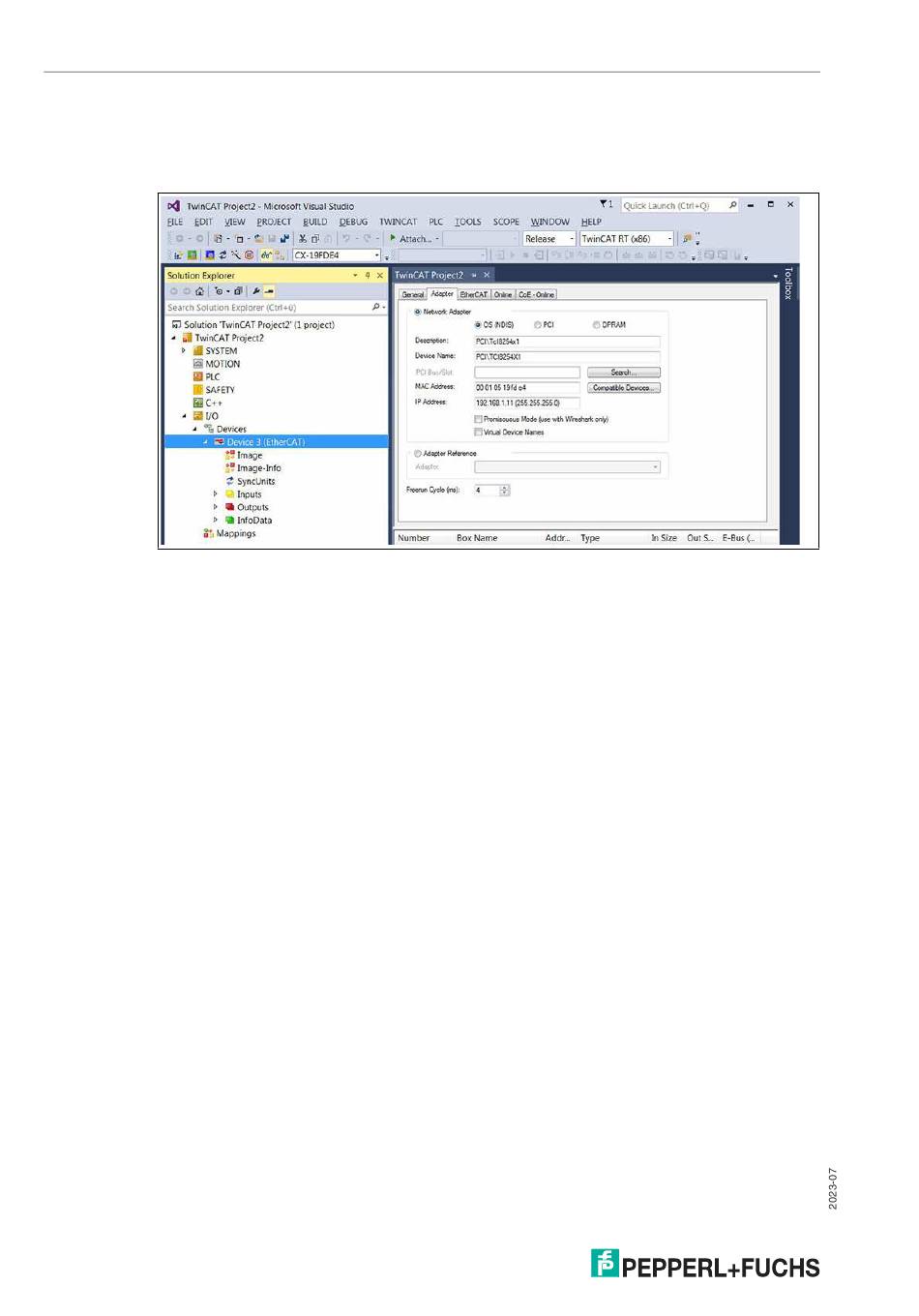
Task: Switch to the EtherCAT tab
Action: point(474,294)
